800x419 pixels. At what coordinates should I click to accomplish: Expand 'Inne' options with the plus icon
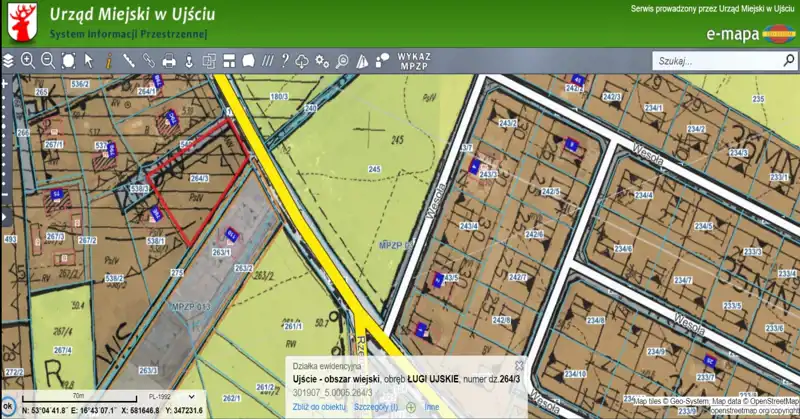[x=411, y=407]
